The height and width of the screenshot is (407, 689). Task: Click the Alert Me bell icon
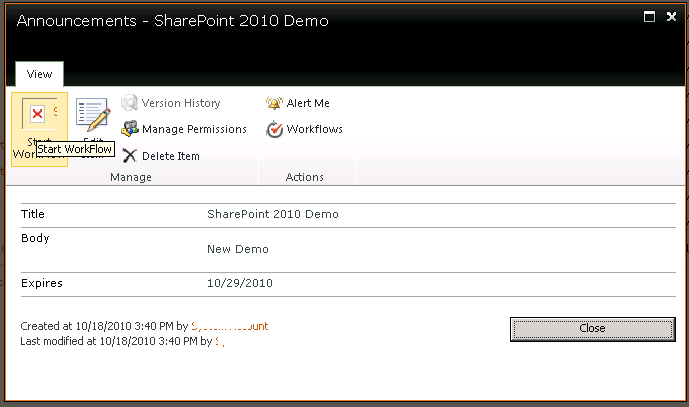click(x=273, y=103)
